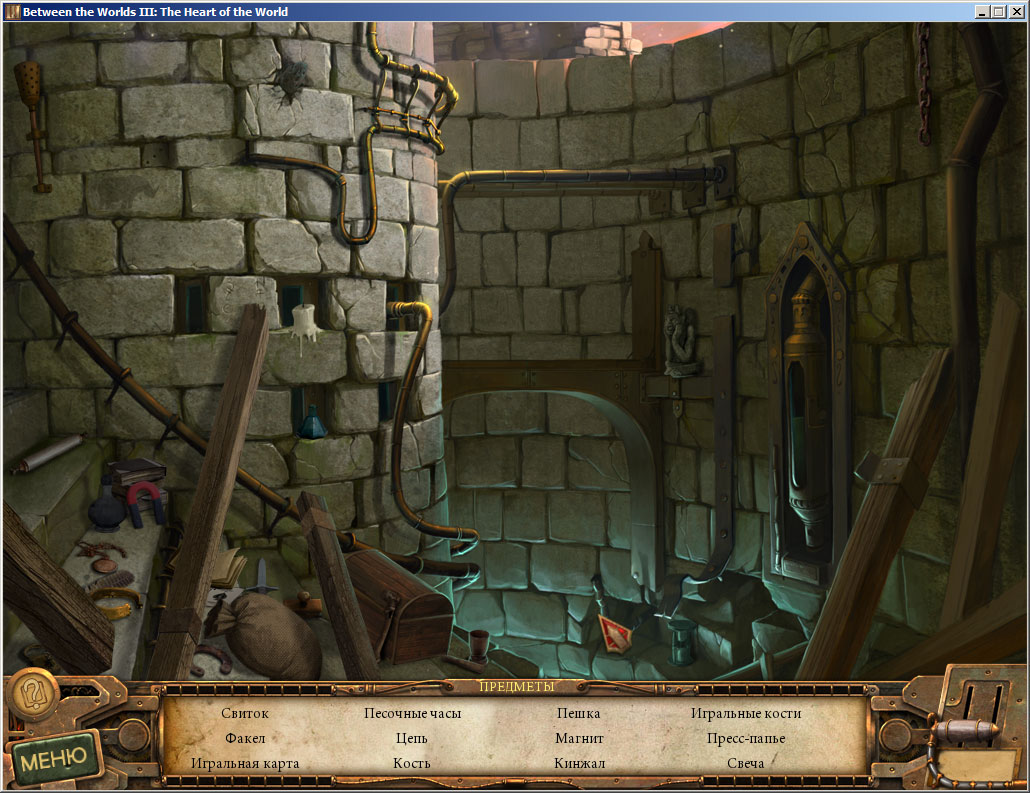Click the ПРЕДМЕТЫ panel header

[x=516, y=686]
